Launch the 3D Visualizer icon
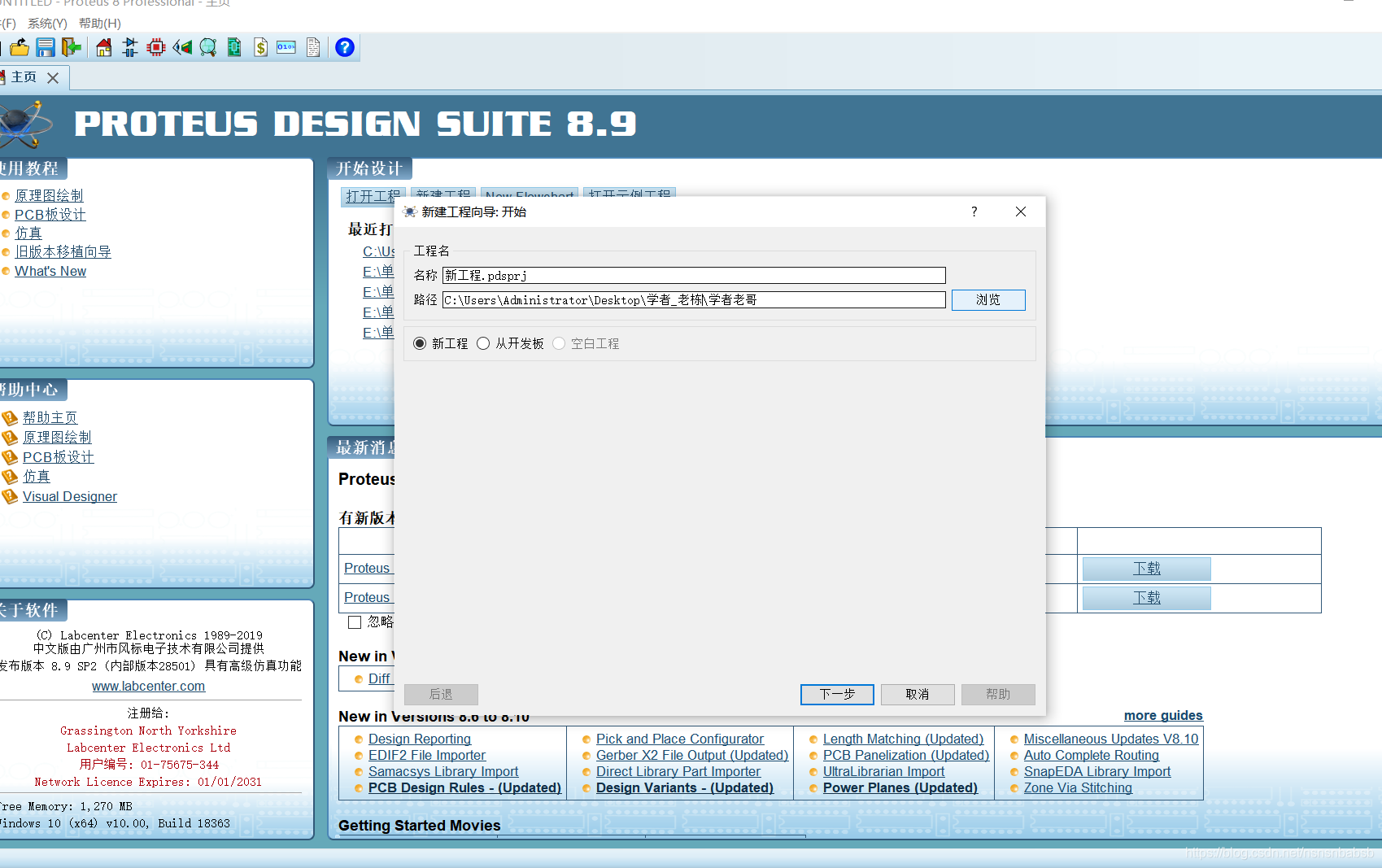 tap(182, 47)
